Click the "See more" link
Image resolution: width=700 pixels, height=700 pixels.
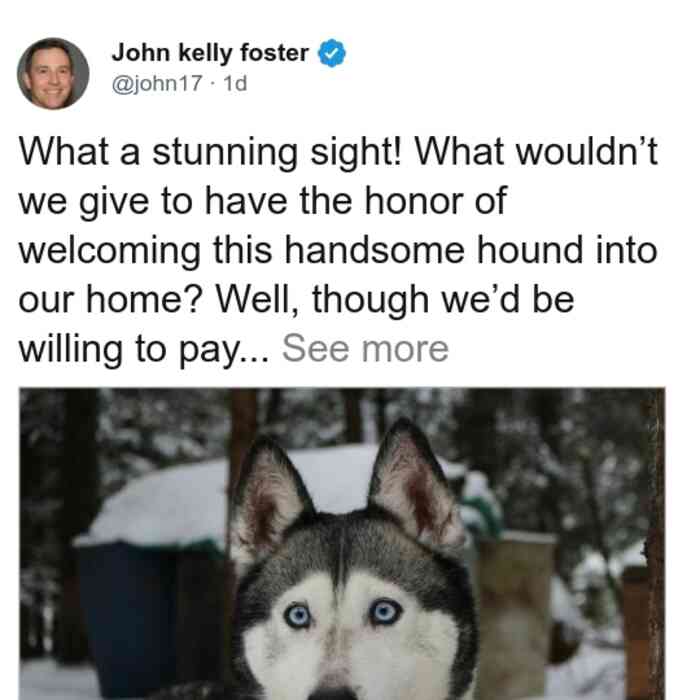click(365, 349)
